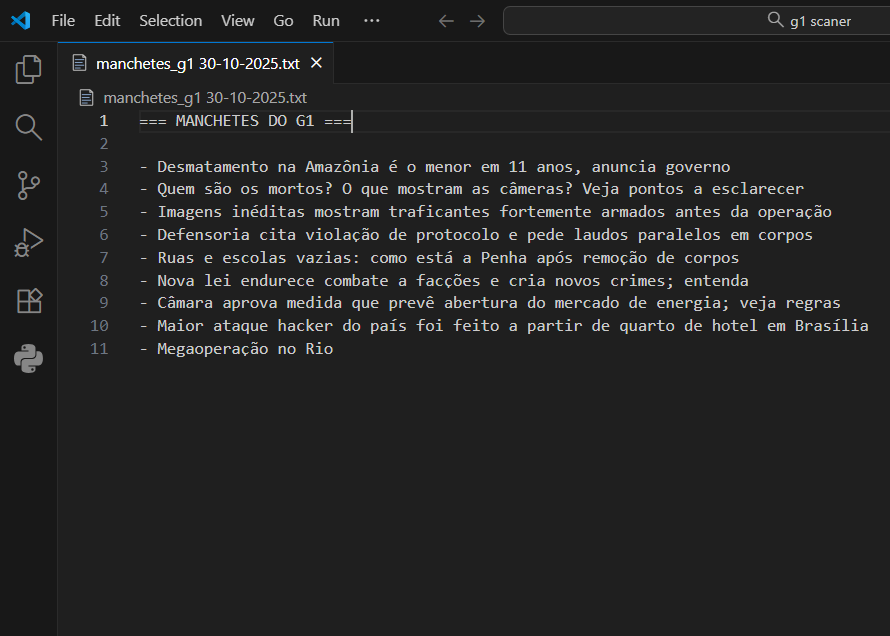Go back using the left arrow
This screenshot has height=636, width=890.
point(446,21)
